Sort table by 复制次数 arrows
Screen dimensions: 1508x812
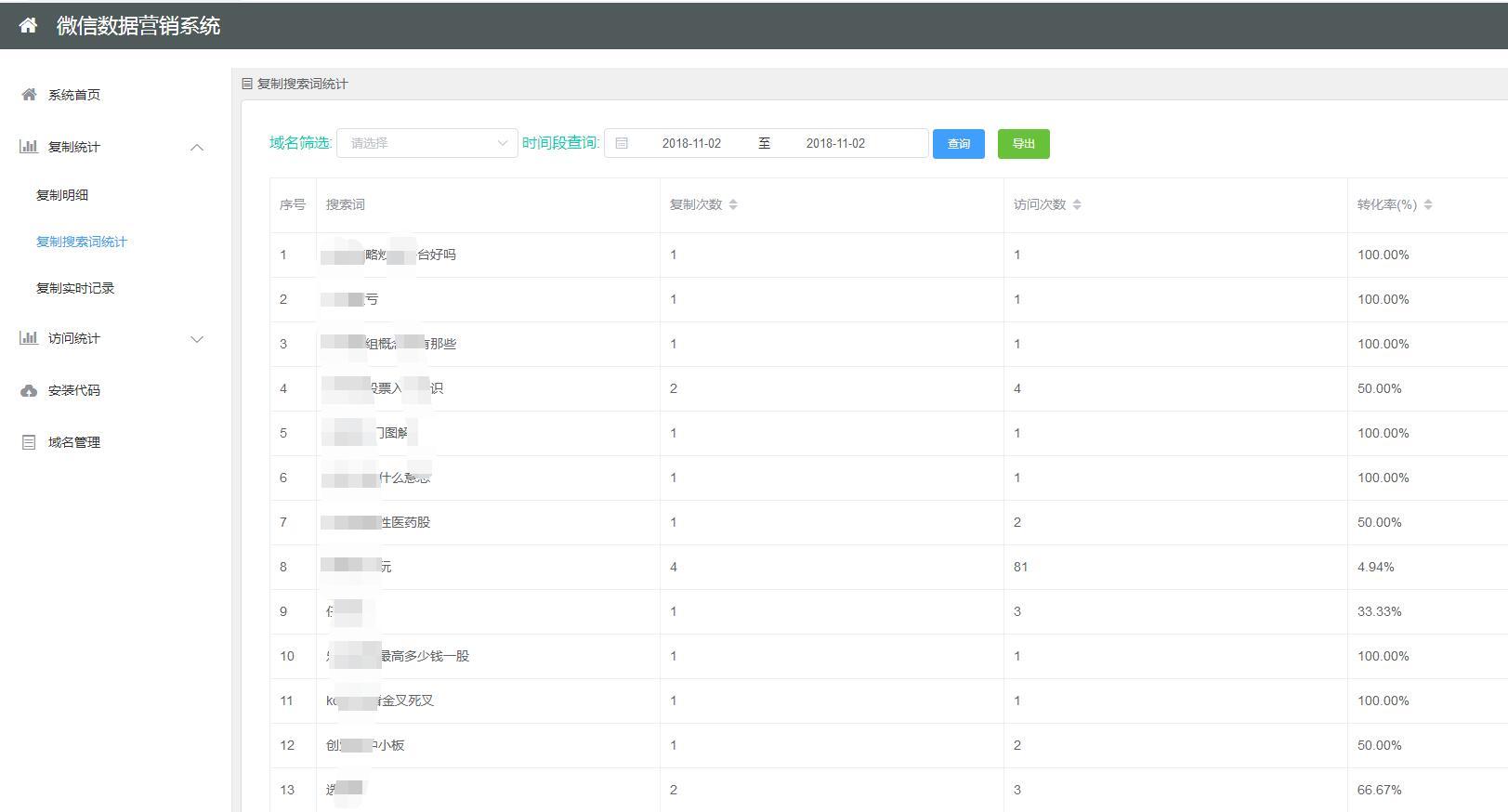(x=733, y=204)
